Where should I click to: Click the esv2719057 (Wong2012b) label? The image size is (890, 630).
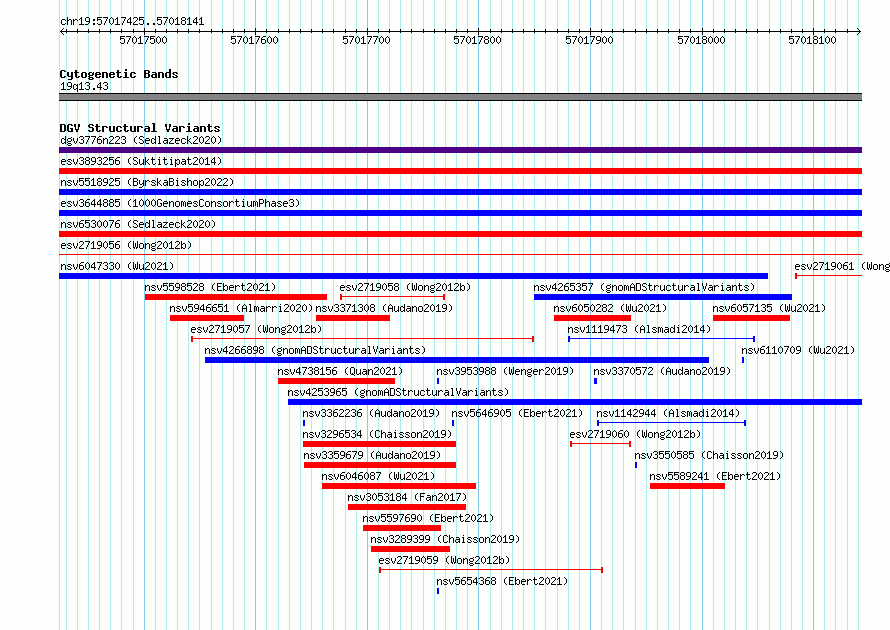click(256, 329)
